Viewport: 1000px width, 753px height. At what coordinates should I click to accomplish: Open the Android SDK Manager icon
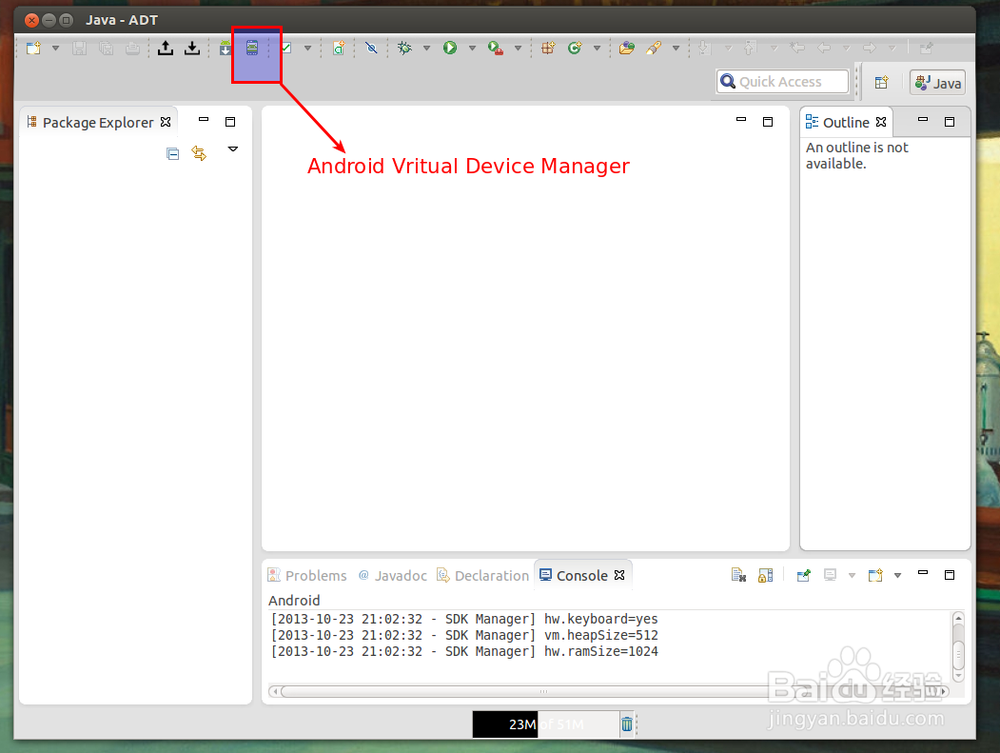click(225, 48)
